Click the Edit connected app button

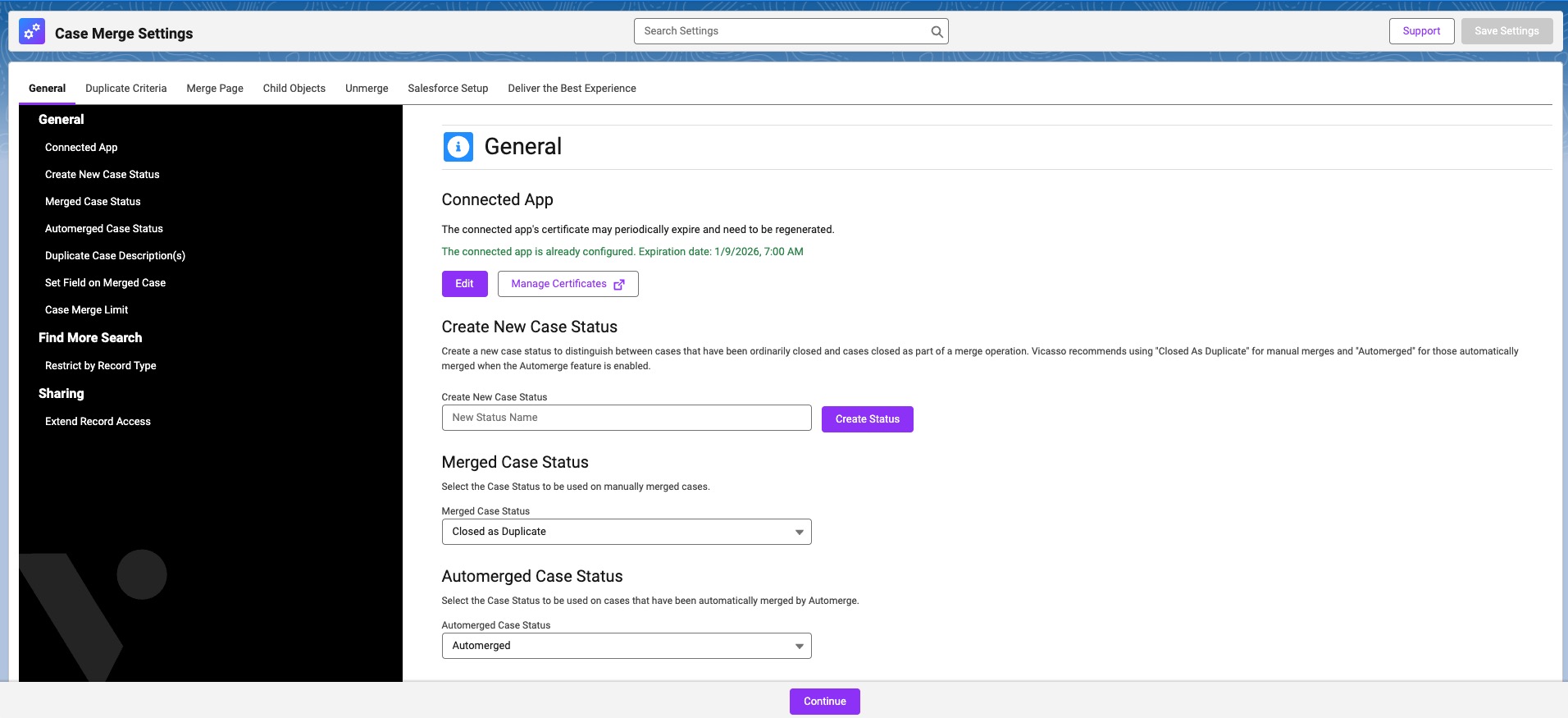pos(464,284)
